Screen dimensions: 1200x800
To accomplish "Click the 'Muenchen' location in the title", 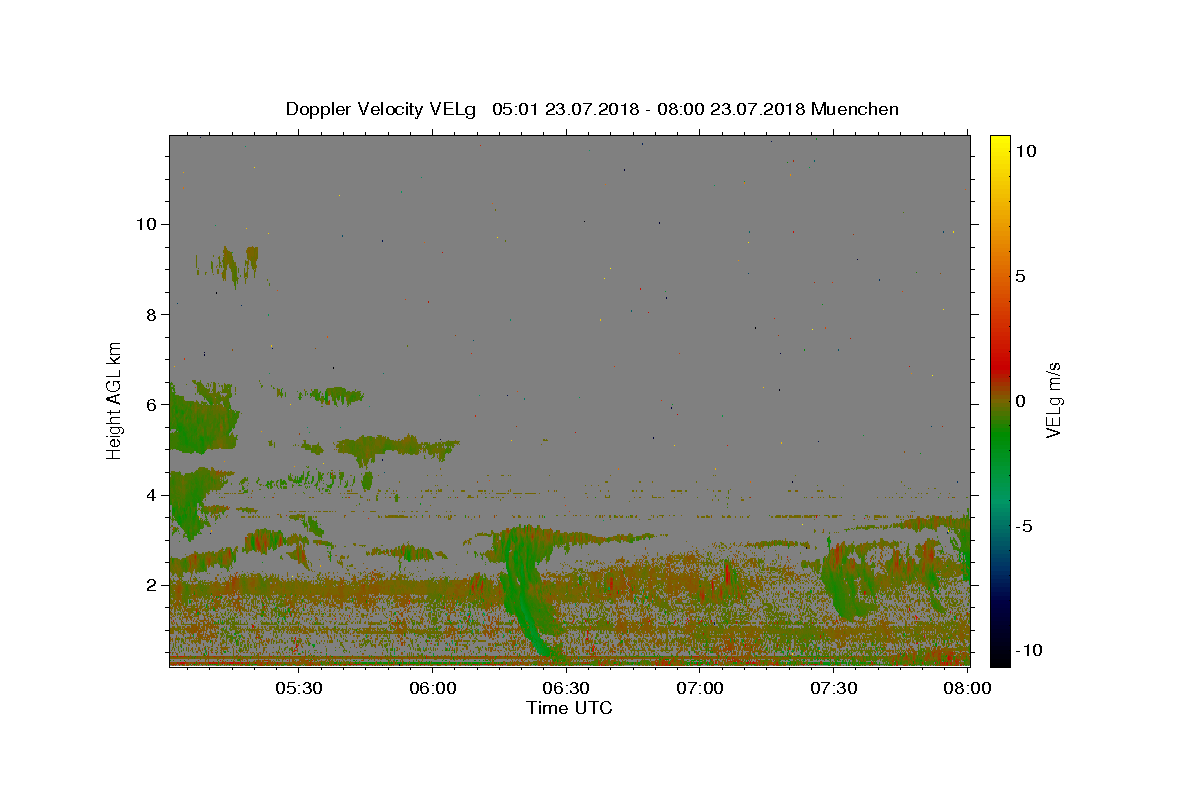I will pos(855,109).
